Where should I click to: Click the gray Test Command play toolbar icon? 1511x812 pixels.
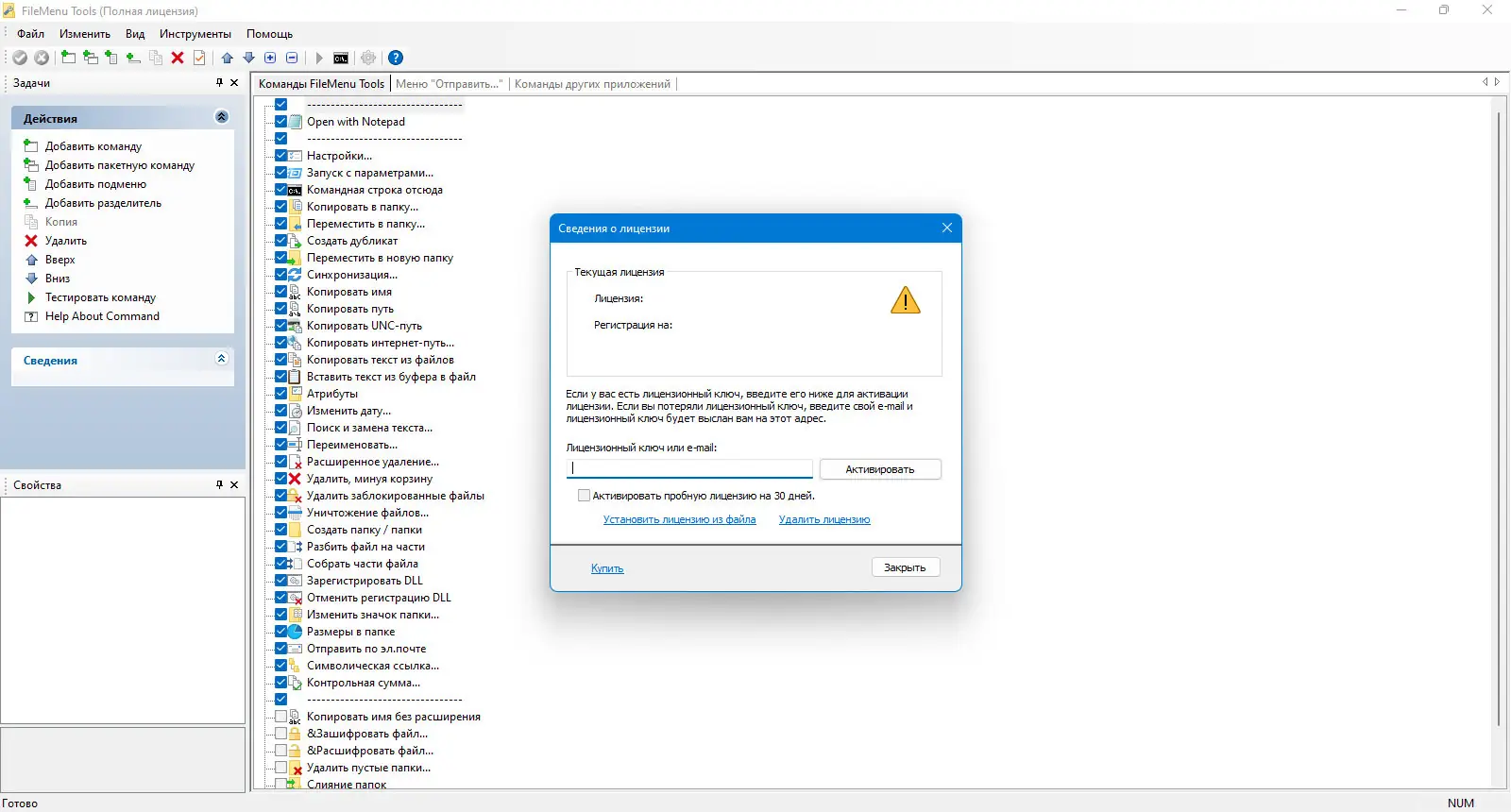[x=319, y=58]
